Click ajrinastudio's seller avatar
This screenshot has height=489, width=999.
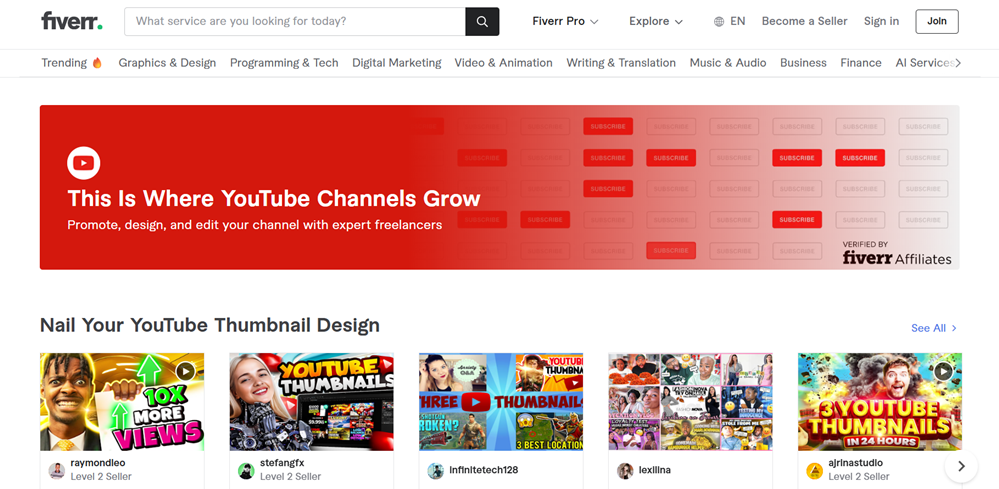814,471
